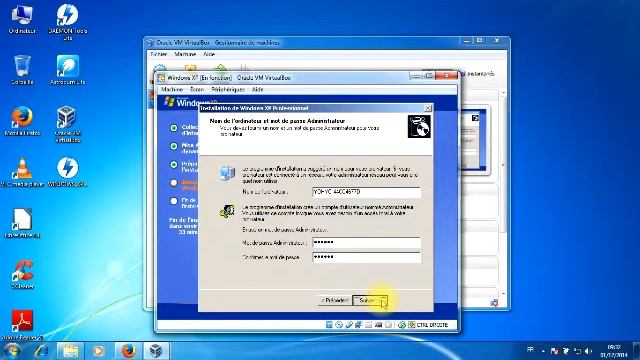Click the hard disk activity icon in VM status bar
The image size is (640, 360).
click(x=329, y=325)
